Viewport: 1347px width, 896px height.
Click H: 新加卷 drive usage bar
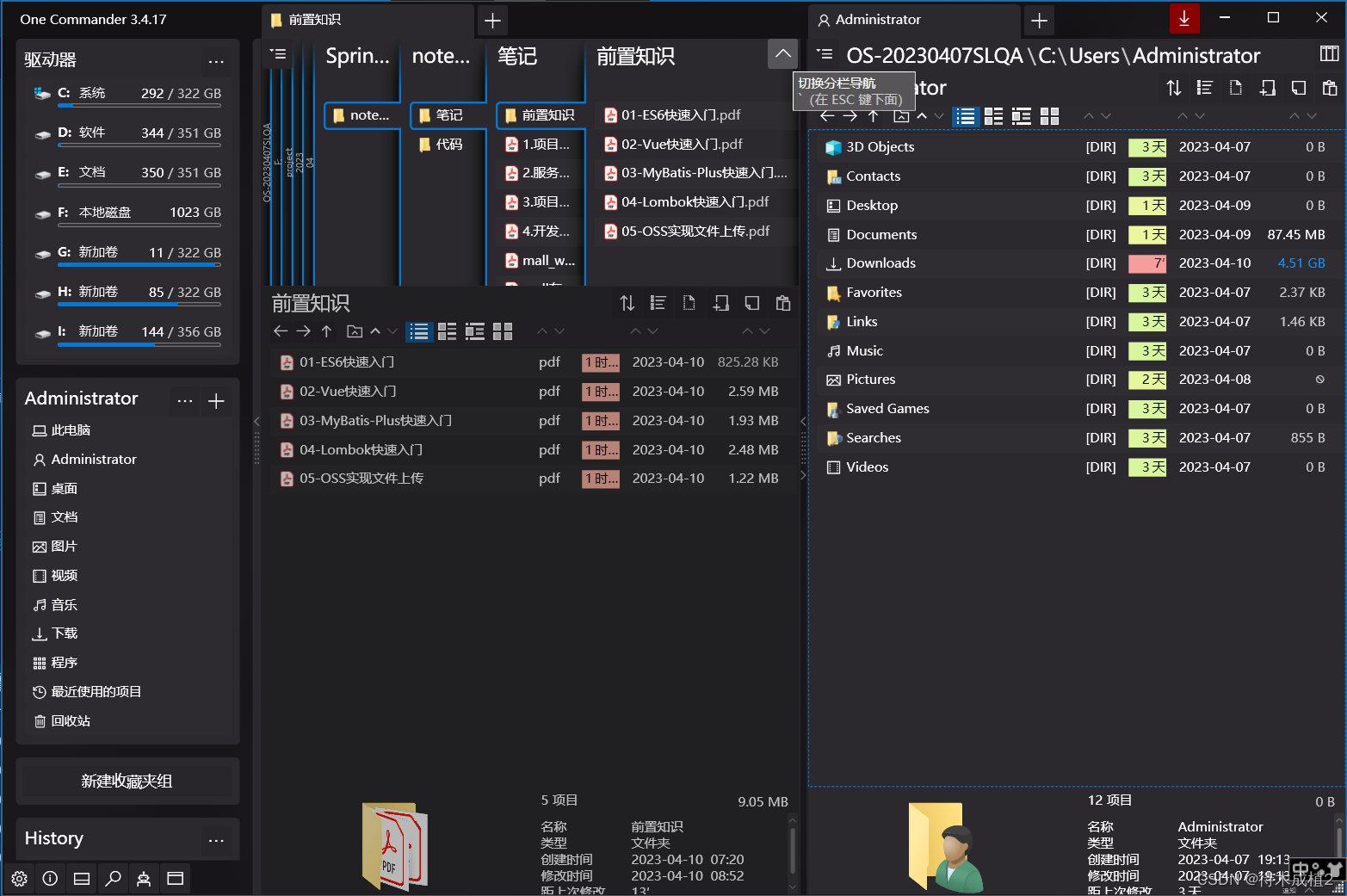click(x=139, y=305)
